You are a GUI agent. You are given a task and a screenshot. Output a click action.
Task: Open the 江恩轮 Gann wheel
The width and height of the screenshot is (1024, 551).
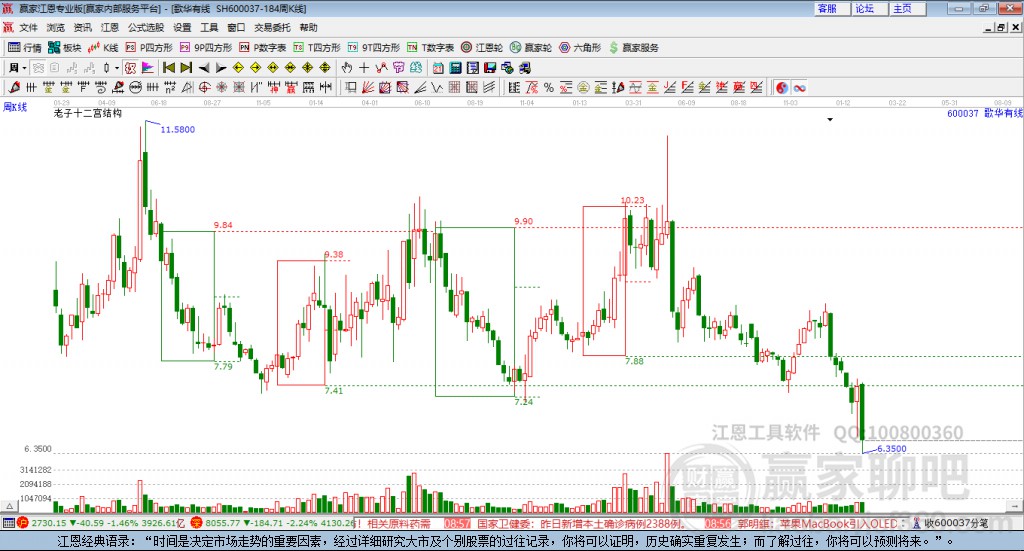482,48
